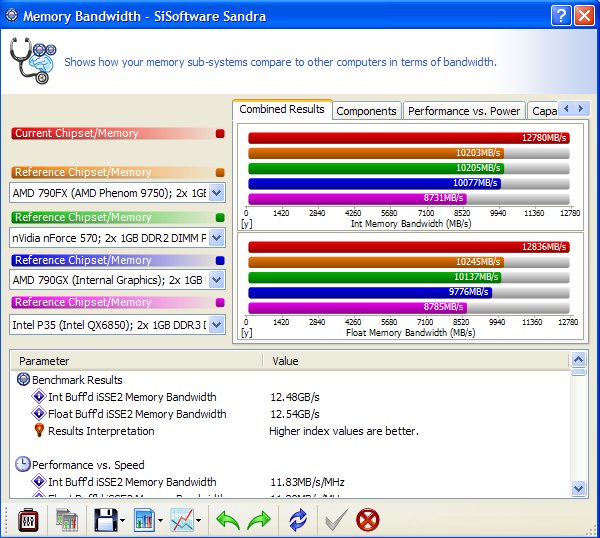
Task: Click the Higher index values are better text
Action: (x=344, y=431)
